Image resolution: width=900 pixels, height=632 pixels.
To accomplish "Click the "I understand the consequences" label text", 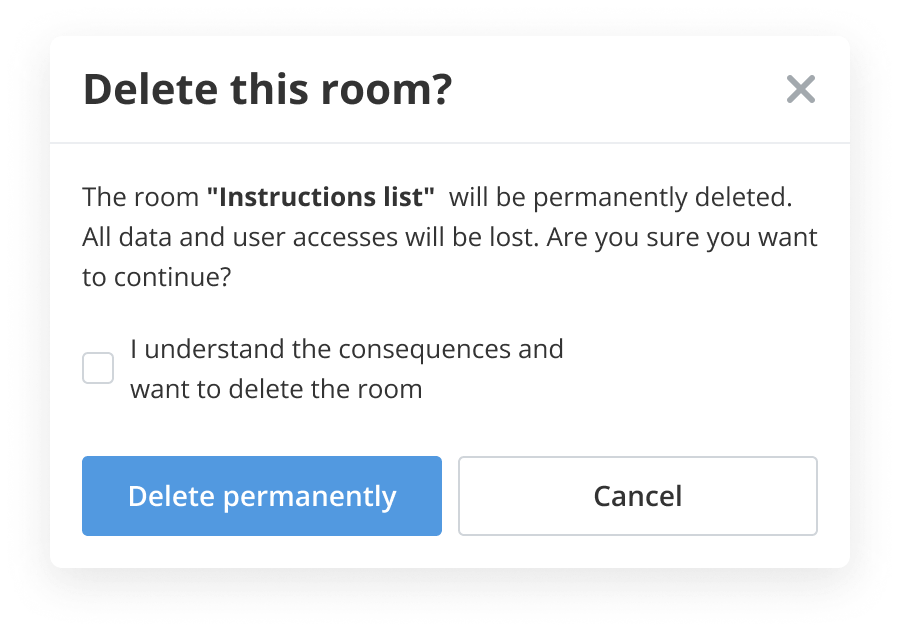I will pos(346,349).
